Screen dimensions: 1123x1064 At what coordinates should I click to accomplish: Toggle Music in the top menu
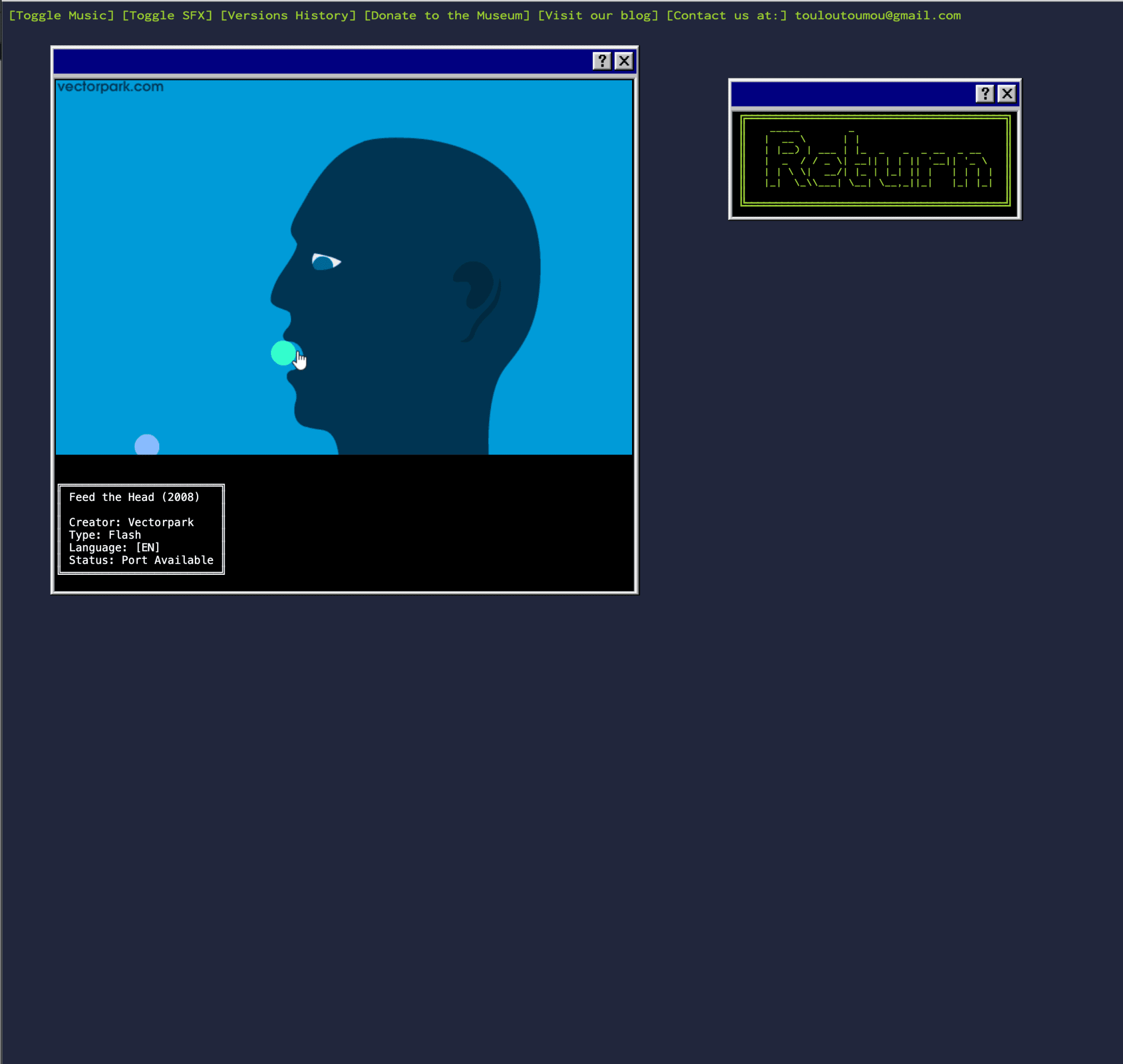[x=61, y=15]
